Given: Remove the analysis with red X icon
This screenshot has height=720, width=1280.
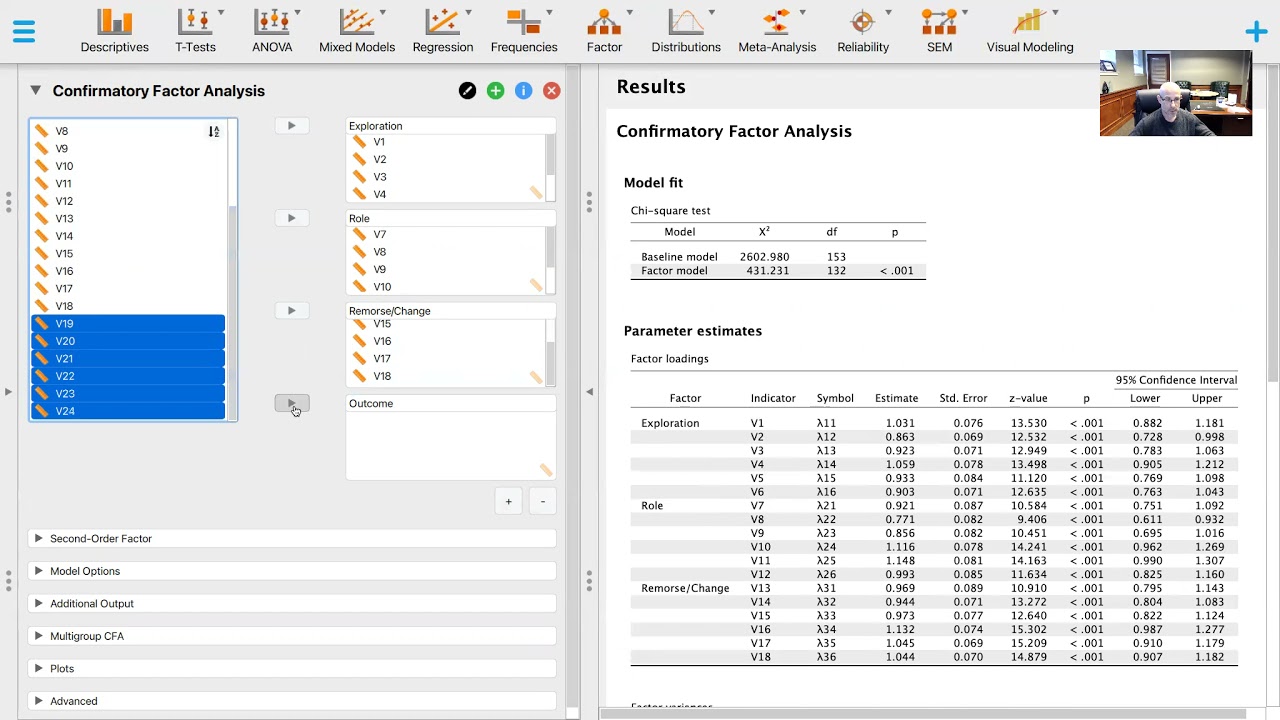Looking at the screenshot, I should click(551, 91).
